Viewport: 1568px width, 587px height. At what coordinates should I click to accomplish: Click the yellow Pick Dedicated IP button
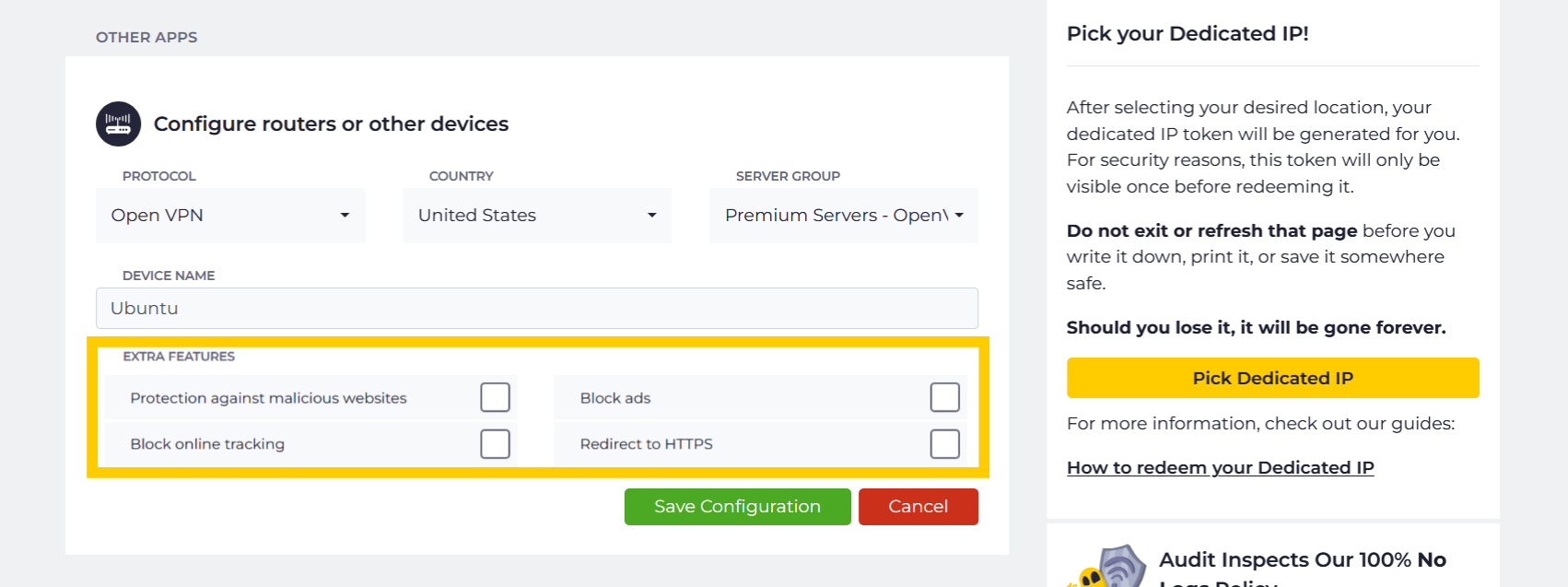pyautogui.click(x=1272, y=378)
